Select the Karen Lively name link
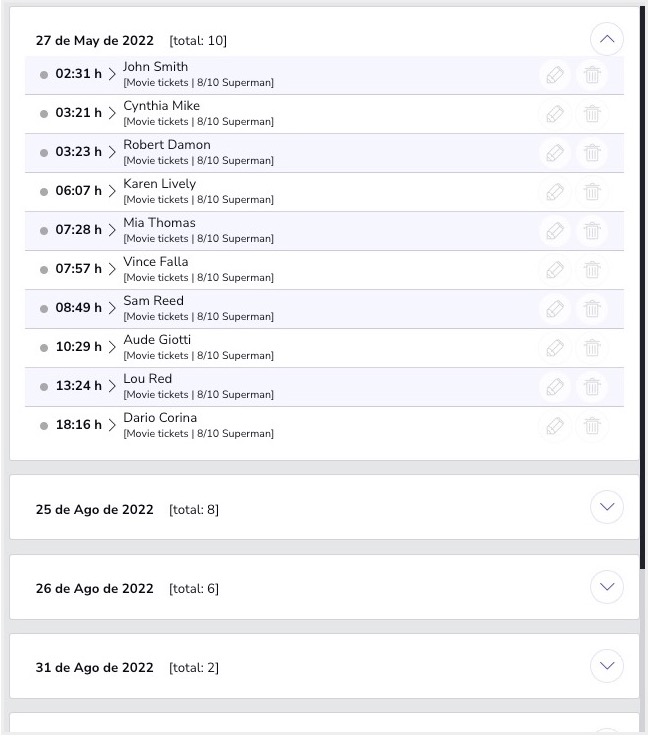648x736 pixels. click(159, 184)
